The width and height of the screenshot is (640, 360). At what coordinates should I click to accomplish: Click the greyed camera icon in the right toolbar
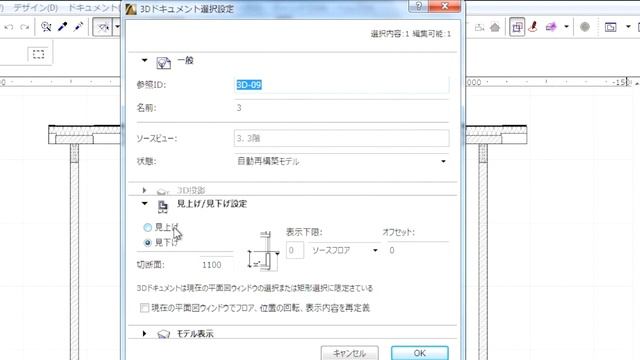tap(479, 27)
